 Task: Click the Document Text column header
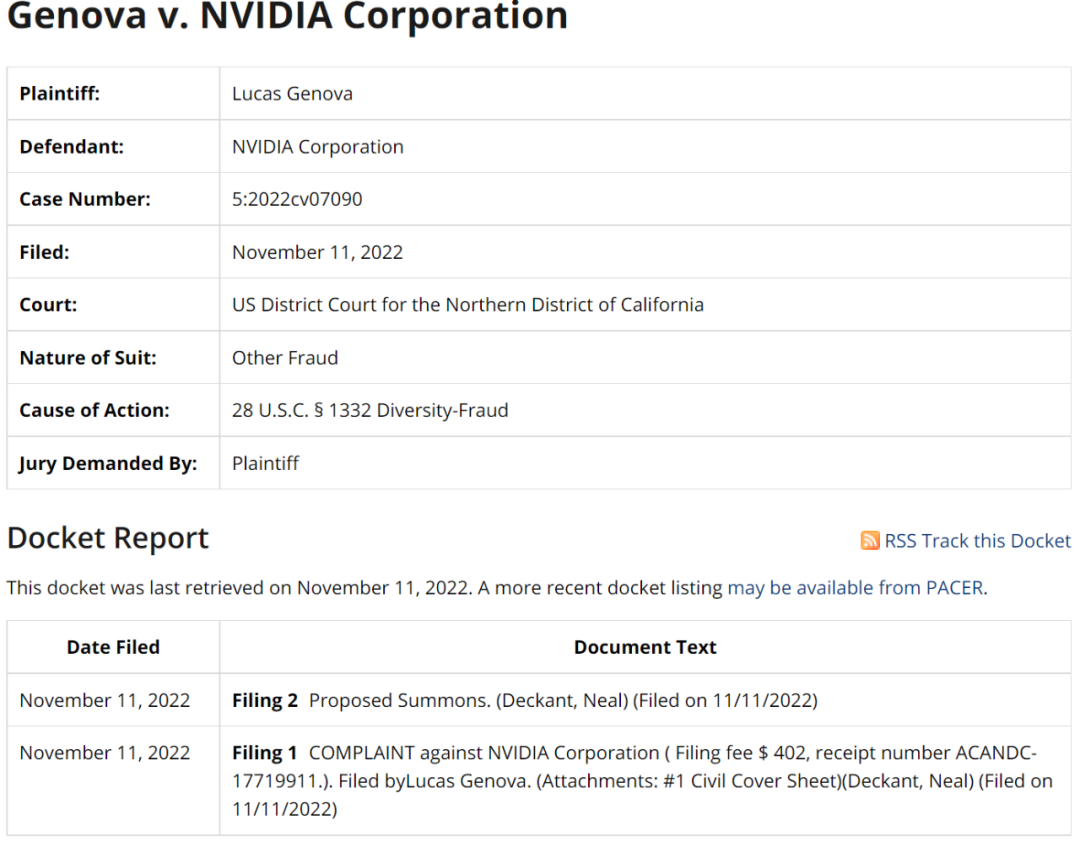(x=645, y=647)
